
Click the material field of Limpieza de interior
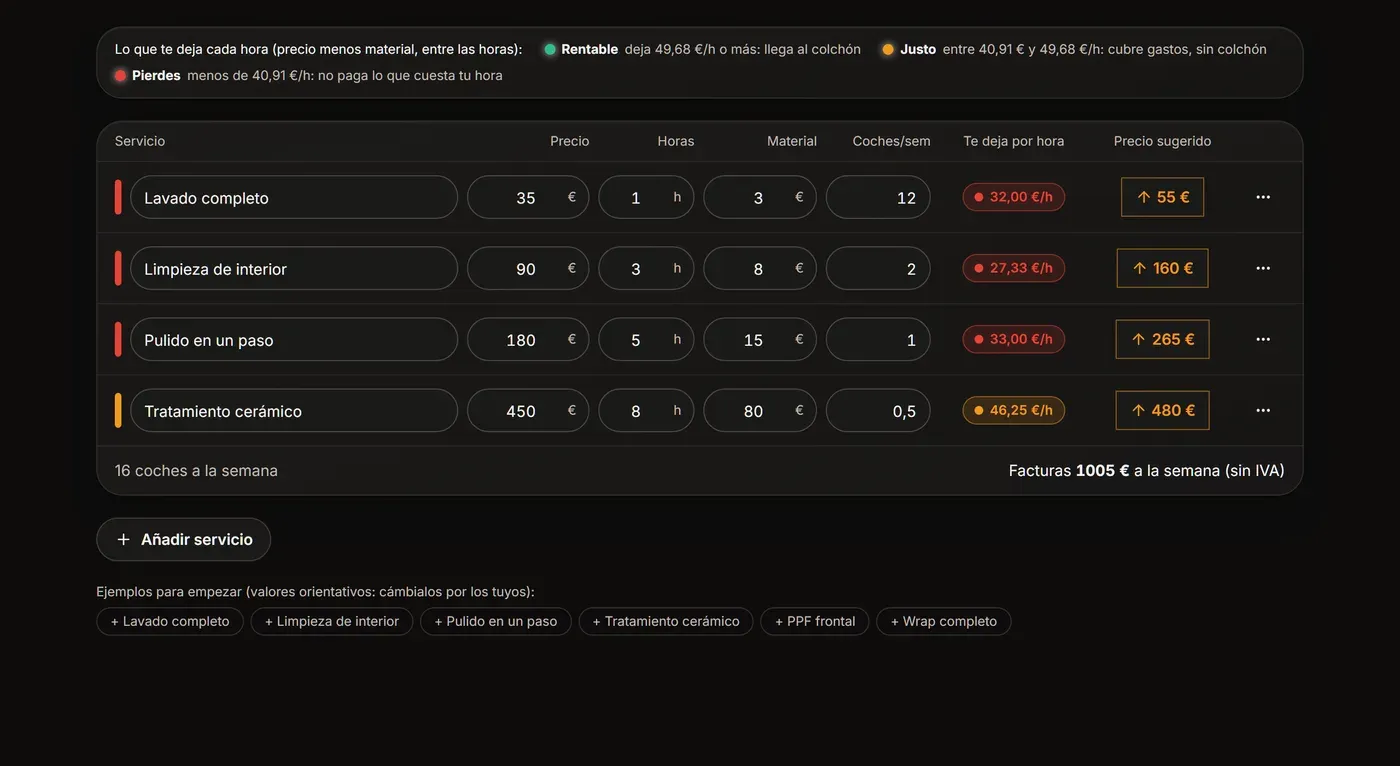coord(760,268)
